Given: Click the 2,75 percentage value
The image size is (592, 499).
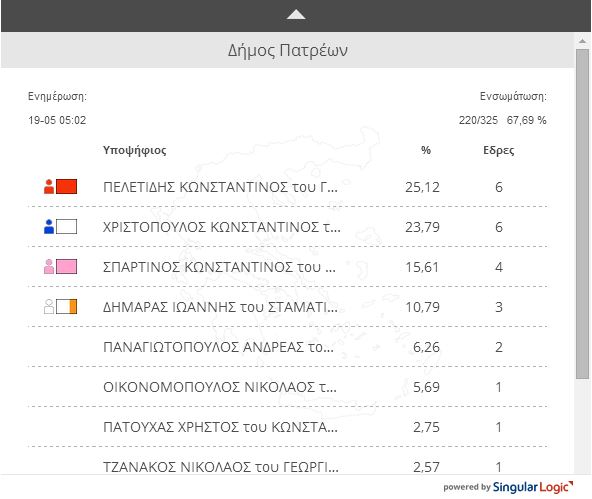Looking at the screenshot, I should pos(426,427).
